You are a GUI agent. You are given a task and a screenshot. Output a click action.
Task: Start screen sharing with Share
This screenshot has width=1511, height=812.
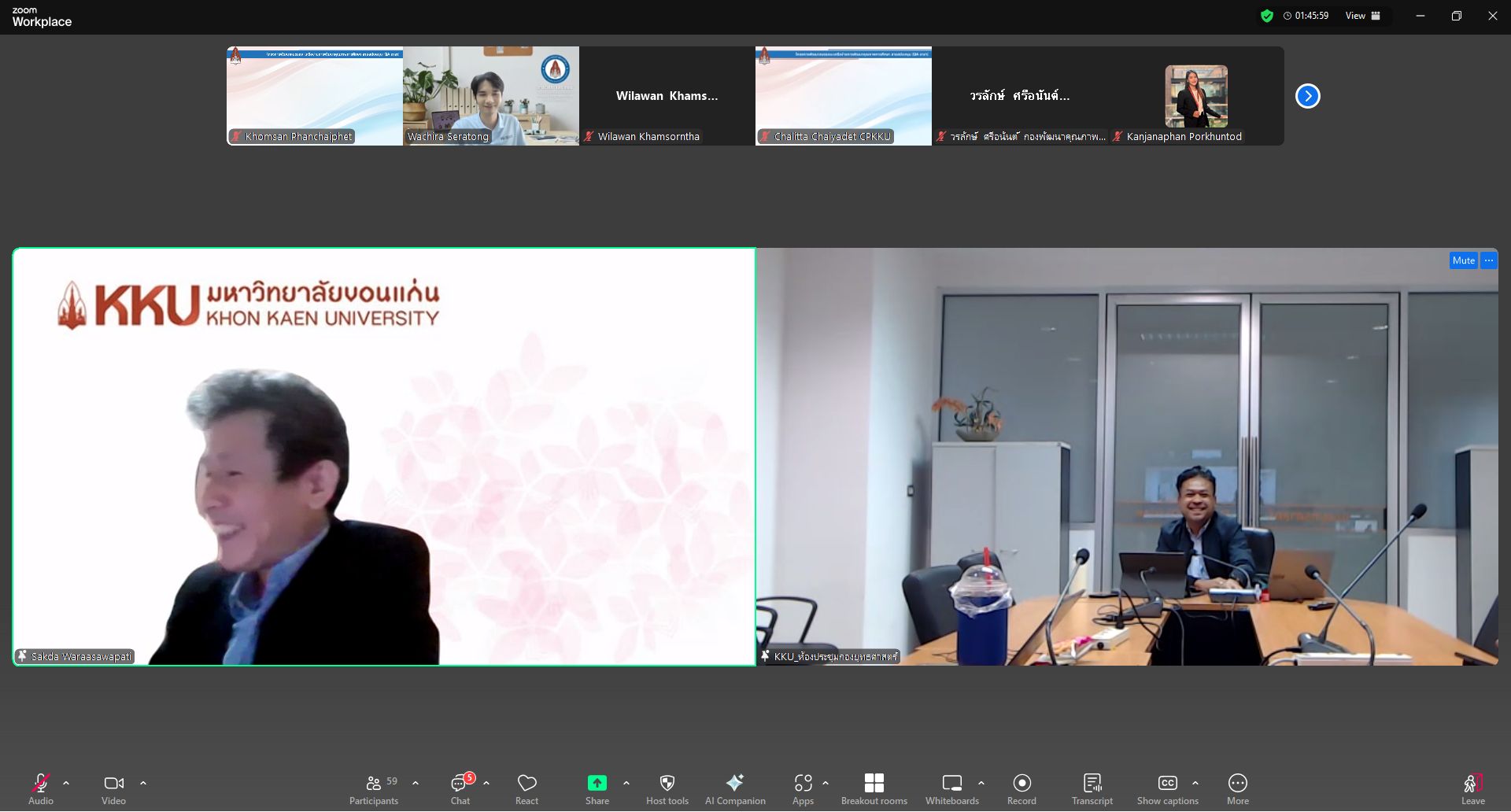click(x=597, y=789)
